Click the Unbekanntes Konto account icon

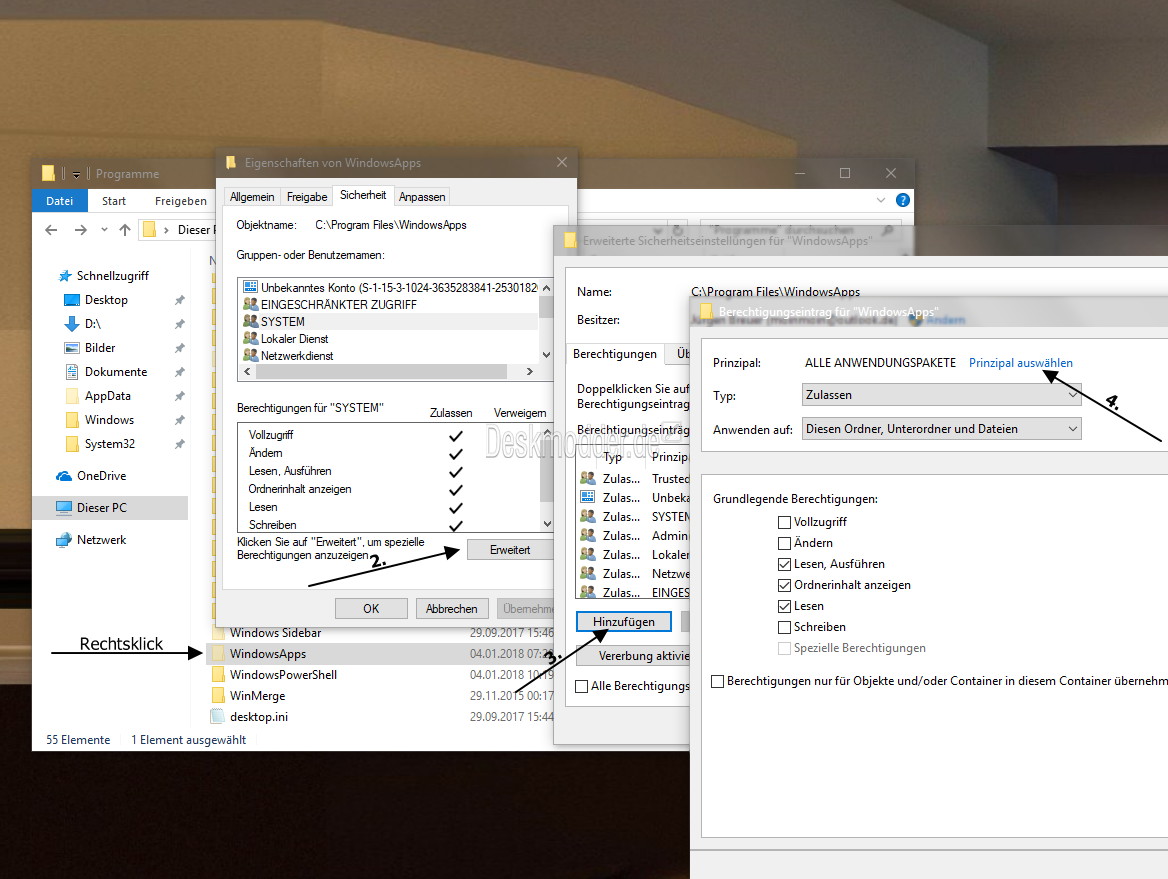[250, 287]
